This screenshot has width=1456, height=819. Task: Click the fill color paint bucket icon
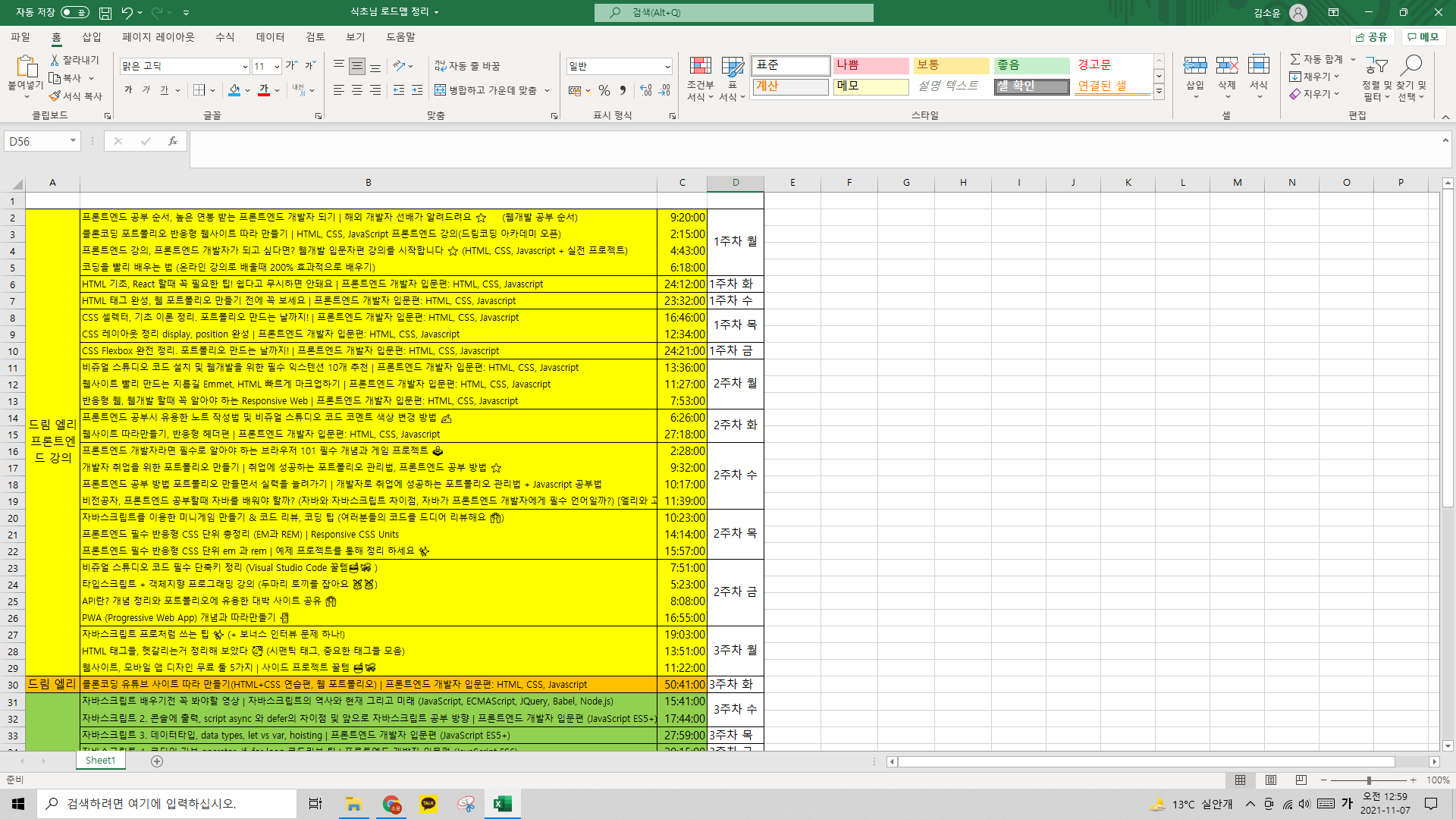[234, 90]
